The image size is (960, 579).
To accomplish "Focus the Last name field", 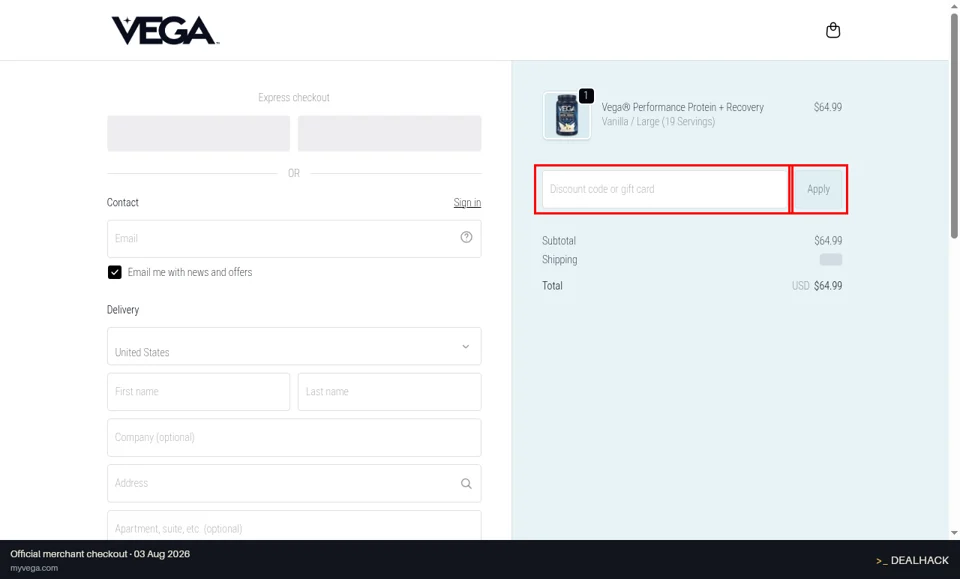I will click(x=389, y=392).
